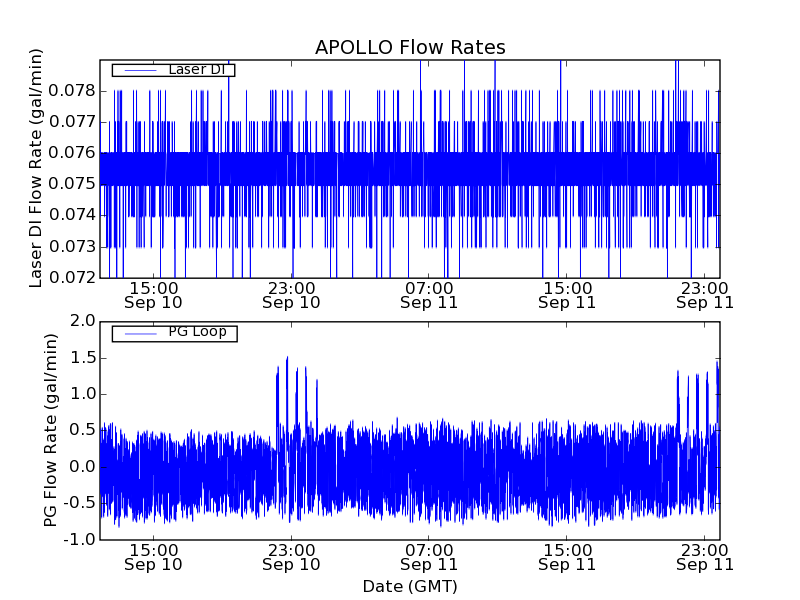Click the -1.0 tick on the PG plot
The height and width of the screenshot is (600, 800).
80,540
